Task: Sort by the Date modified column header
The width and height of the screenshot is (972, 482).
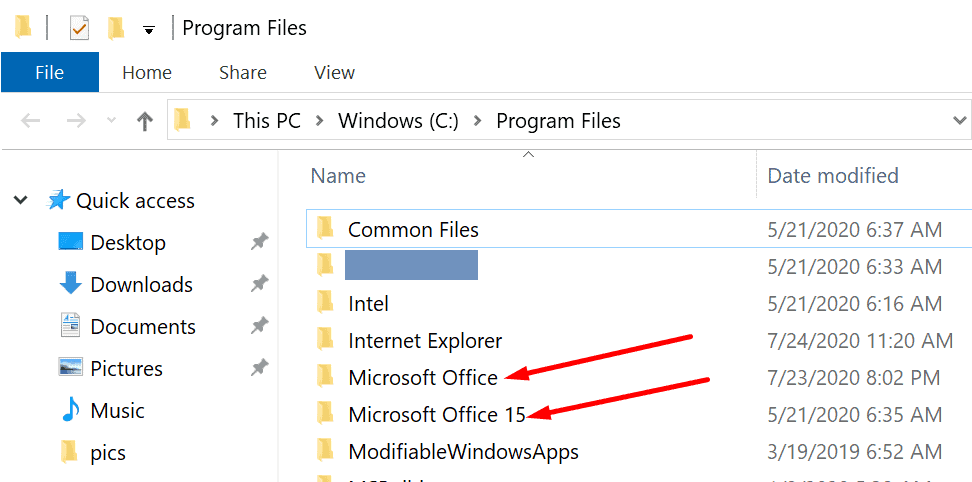Action: 833,176
